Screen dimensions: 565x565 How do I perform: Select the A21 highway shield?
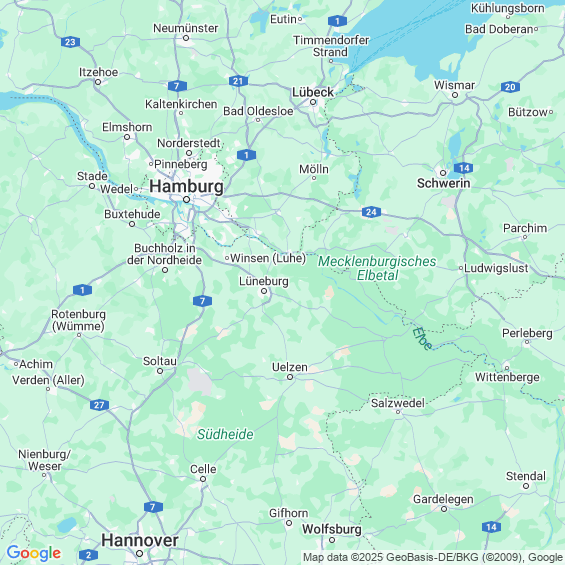click(238, 81)
